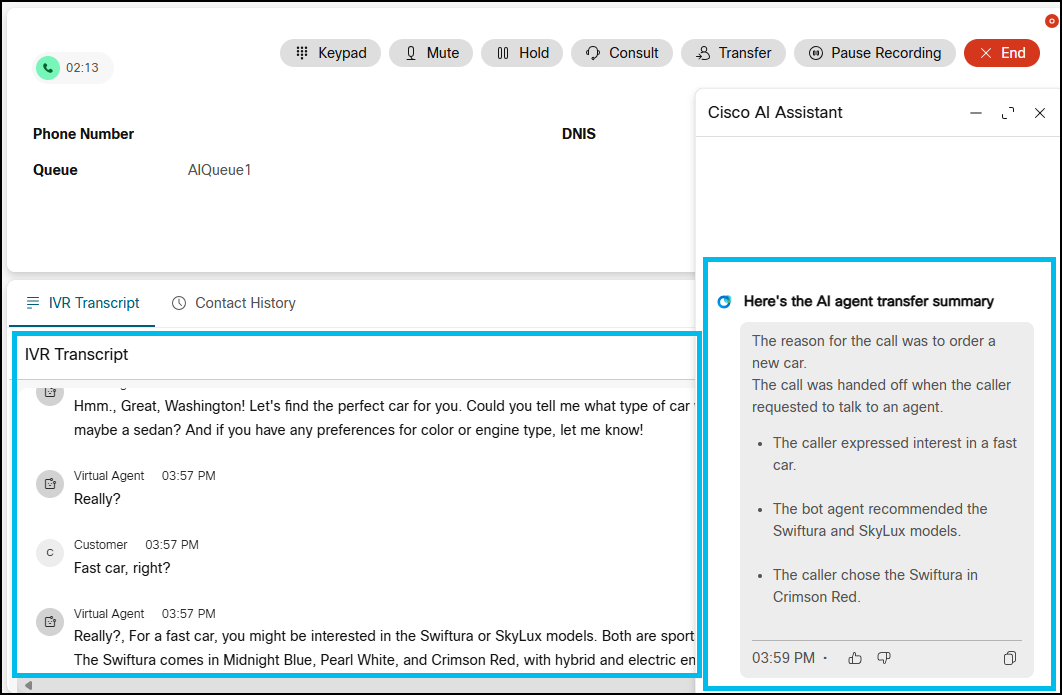End the active call
Image resolution: width=1062 pixels, height=695 pixels.
pos(1001,53)
